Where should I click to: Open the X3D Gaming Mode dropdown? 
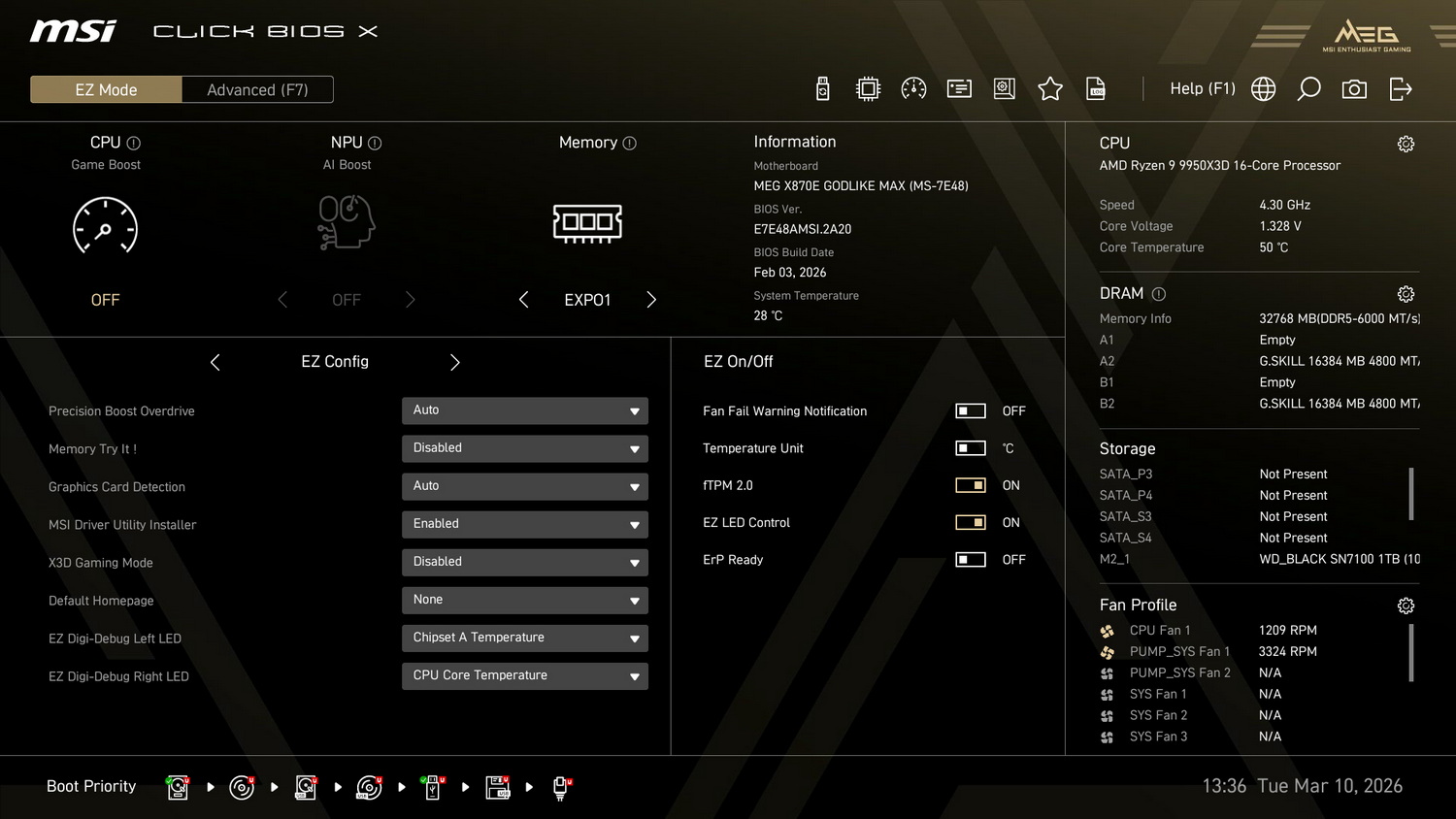525,562
